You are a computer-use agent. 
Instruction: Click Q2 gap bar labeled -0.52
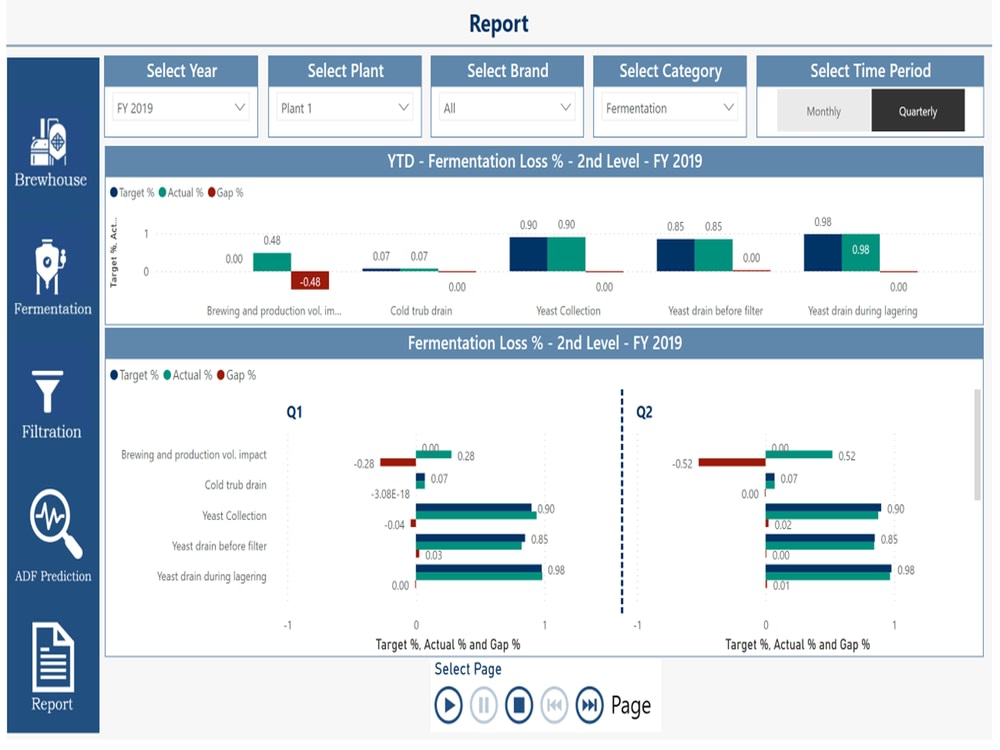coord(732,462)
